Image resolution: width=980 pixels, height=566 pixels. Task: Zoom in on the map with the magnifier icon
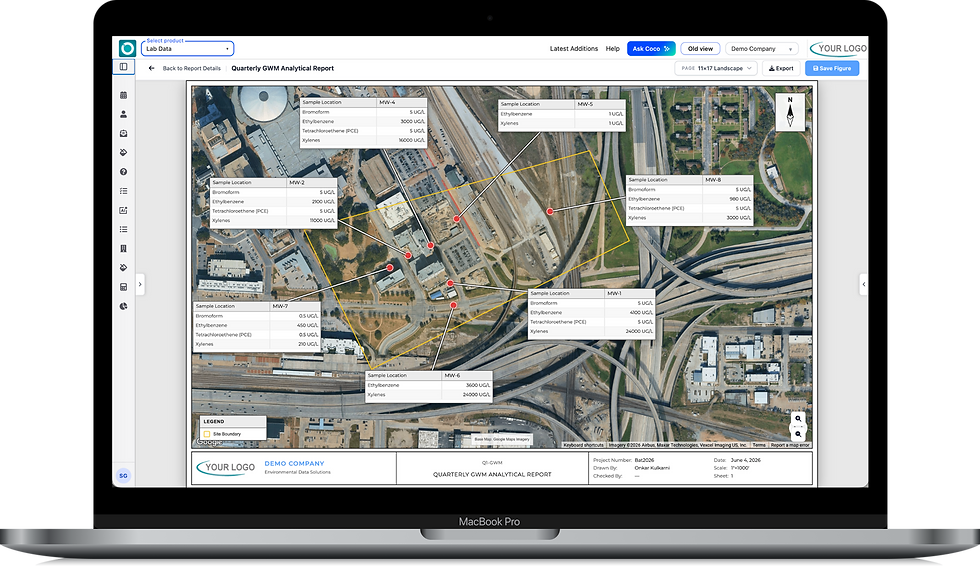coord(798,419)
